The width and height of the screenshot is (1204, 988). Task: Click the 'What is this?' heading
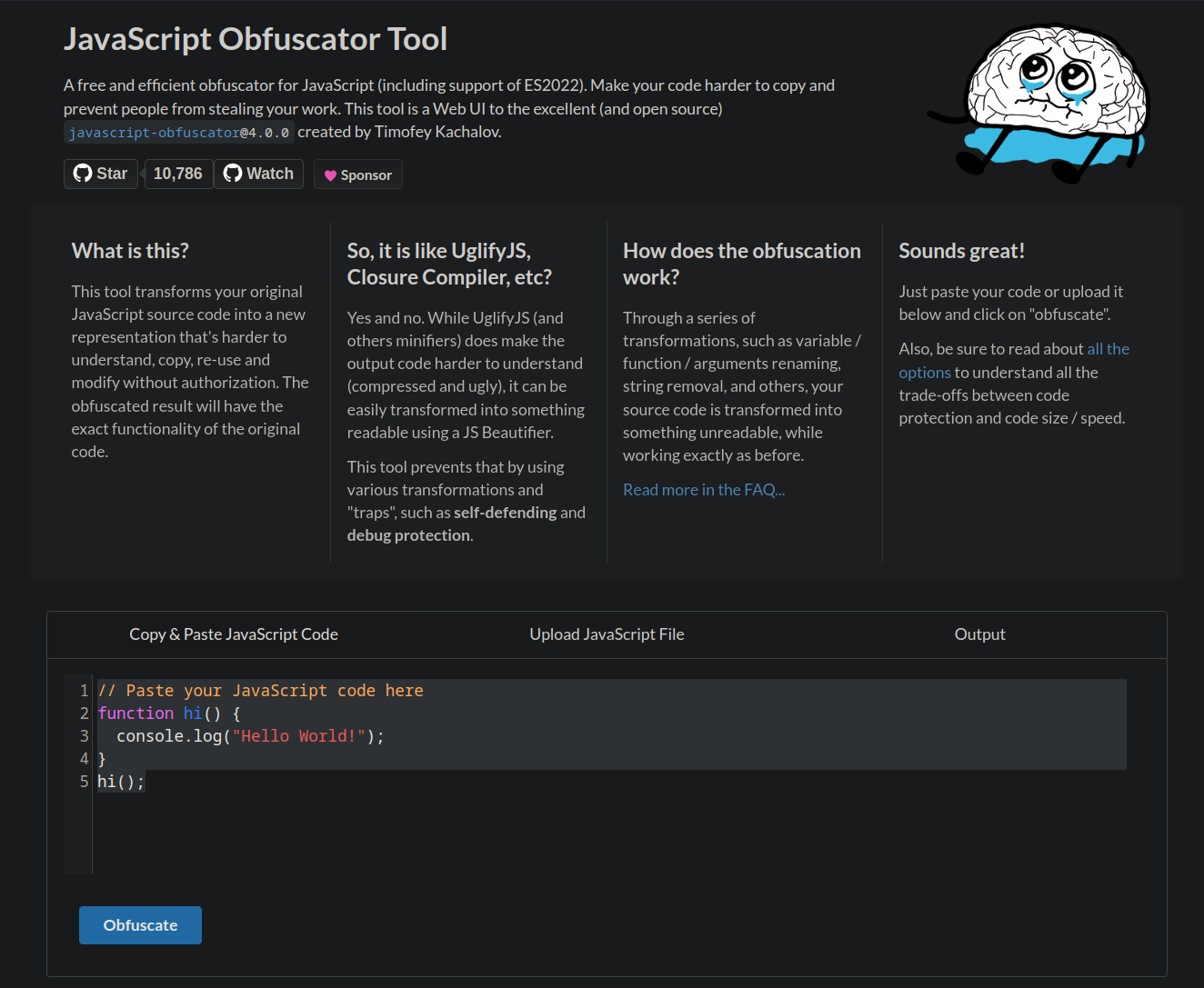pyautogui.click(x=130, y=251)
